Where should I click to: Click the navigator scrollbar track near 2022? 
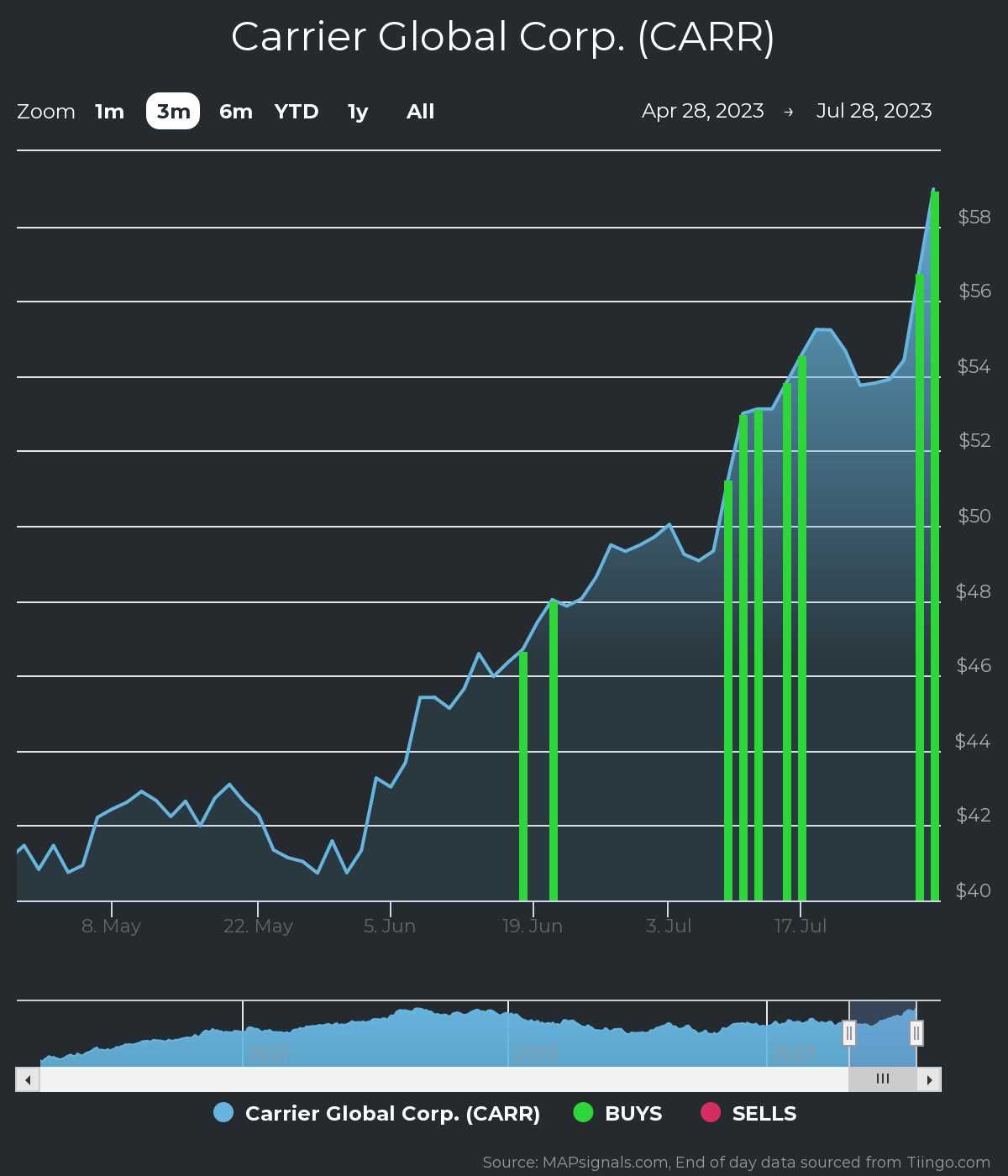click(x=535, y=1079)
